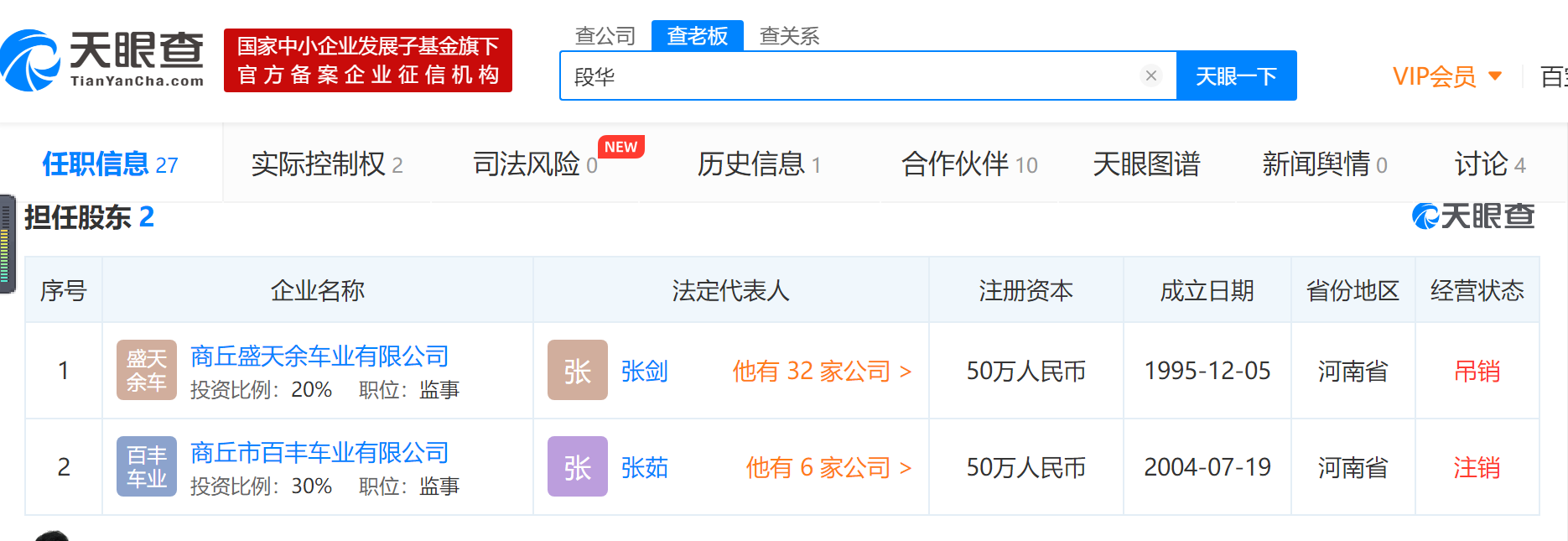Viewport: 1568px width, 541px height.
Task: Open 商丘盛天余车业有限公司 company link
Action: 319,356
